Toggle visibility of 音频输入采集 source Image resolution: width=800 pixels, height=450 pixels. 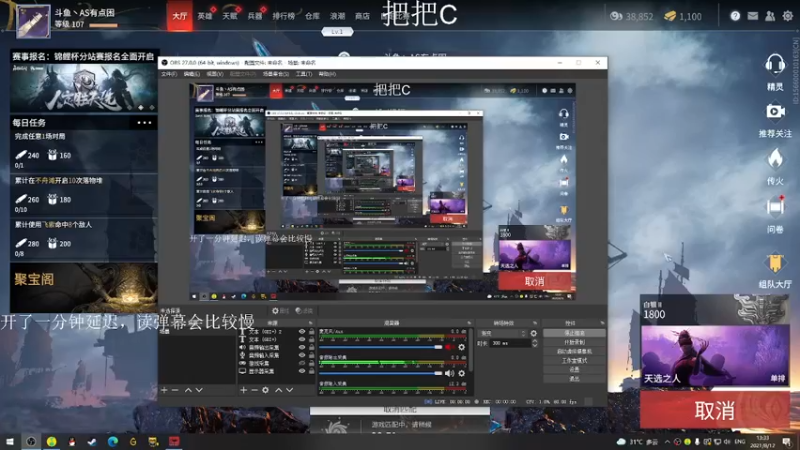(x=302, y=355)
